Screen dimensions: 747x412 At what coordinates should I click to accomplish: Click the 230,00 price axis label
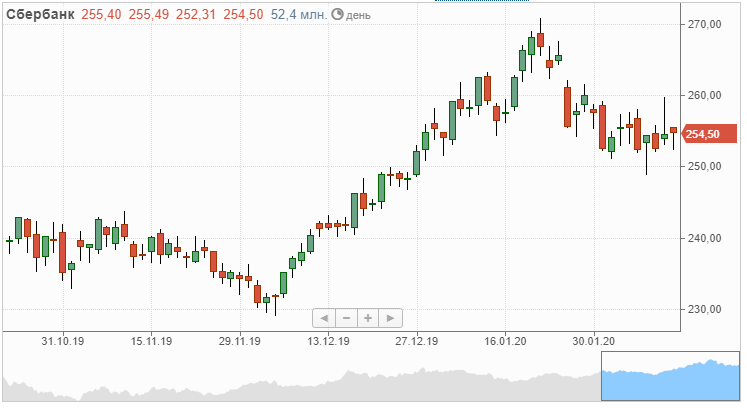click(x=705, y=309)
